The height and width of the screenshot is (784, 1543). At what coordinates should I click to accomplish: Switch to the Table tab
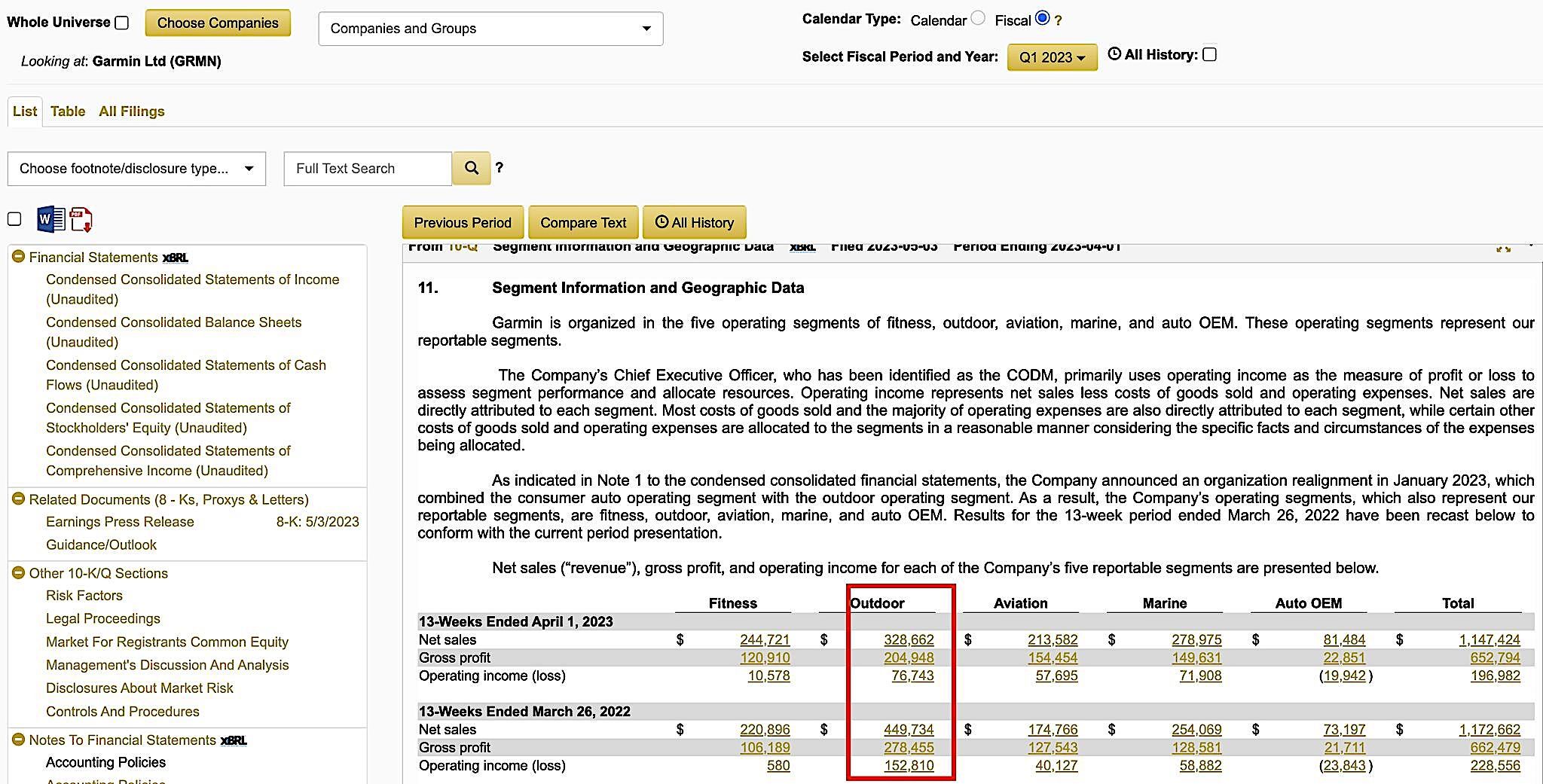(68, 111)
